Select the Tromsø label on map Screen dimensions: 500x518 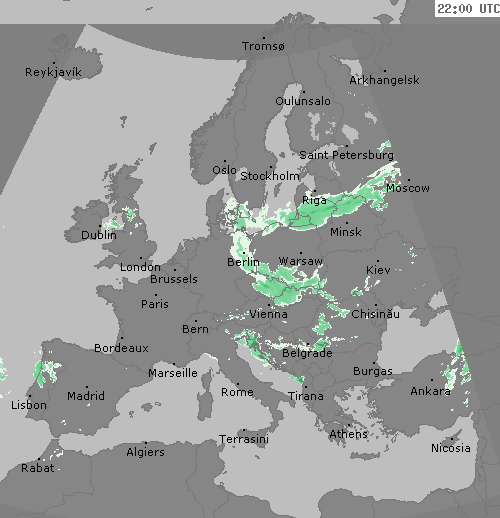263,46
